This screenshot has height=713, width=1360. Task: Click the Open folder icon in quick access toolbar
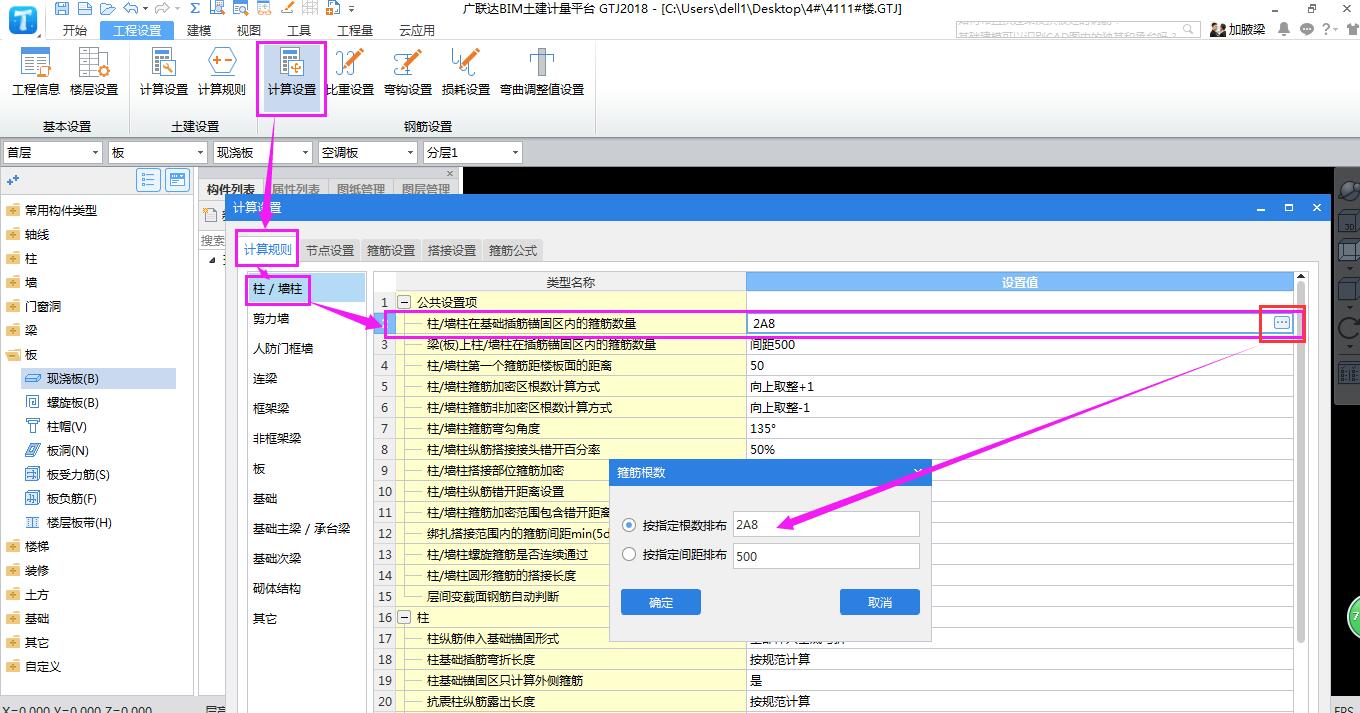(108, 8)
